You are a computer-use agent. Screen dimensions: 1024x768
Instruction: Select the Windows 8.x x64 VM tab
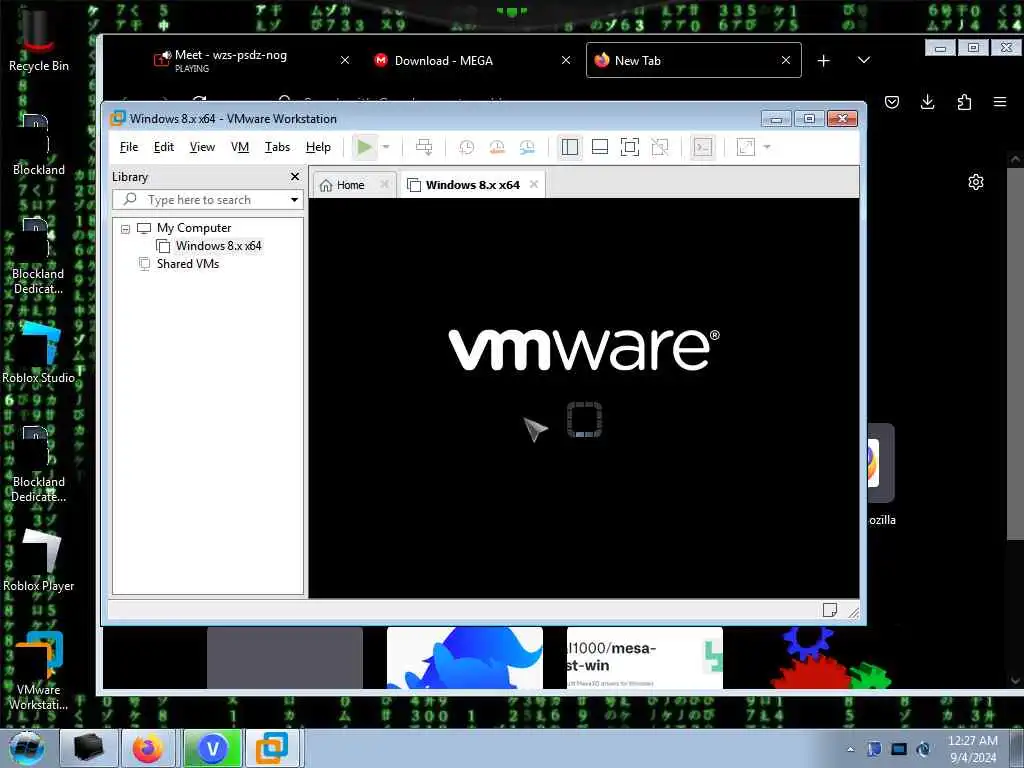[472, 185]
